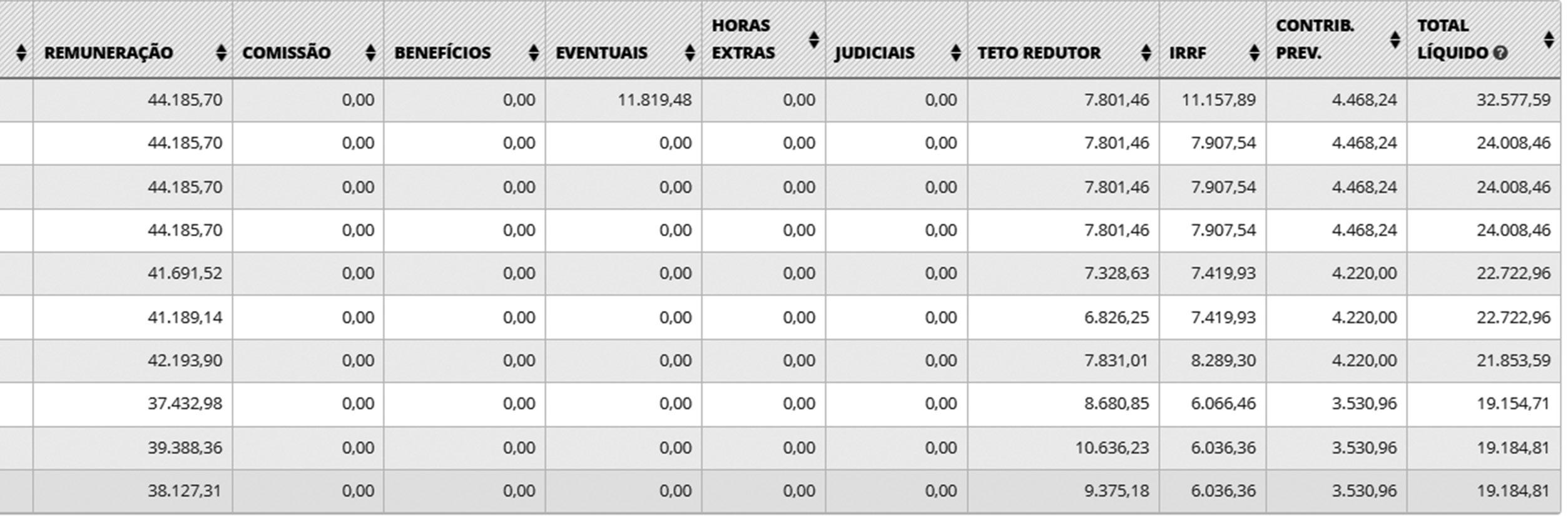Click the 41.691,52 remuneração cell
The width and height of the screenshot is (1568, 516).
point(185,273)
